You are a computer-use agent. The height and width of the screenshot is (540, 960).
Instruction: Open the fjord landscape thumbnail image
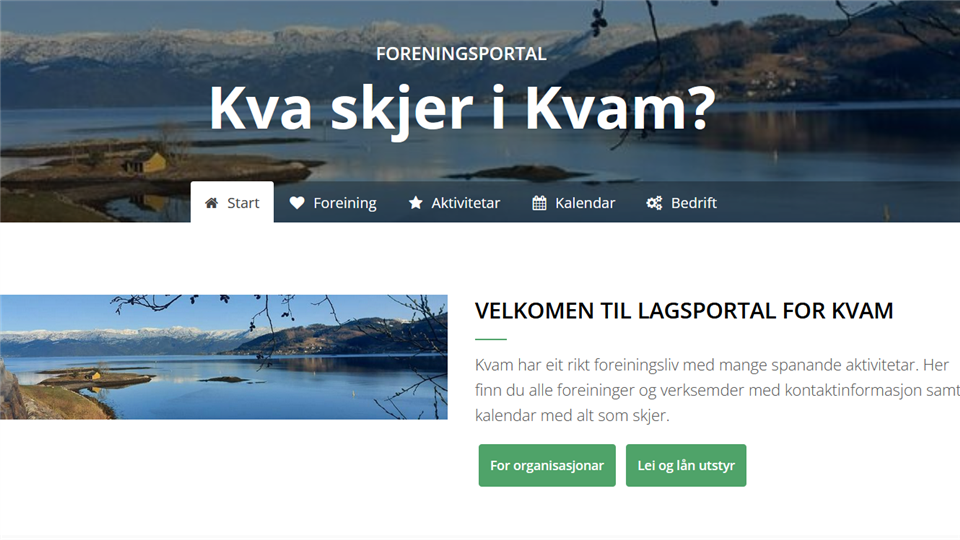(223, 357)
